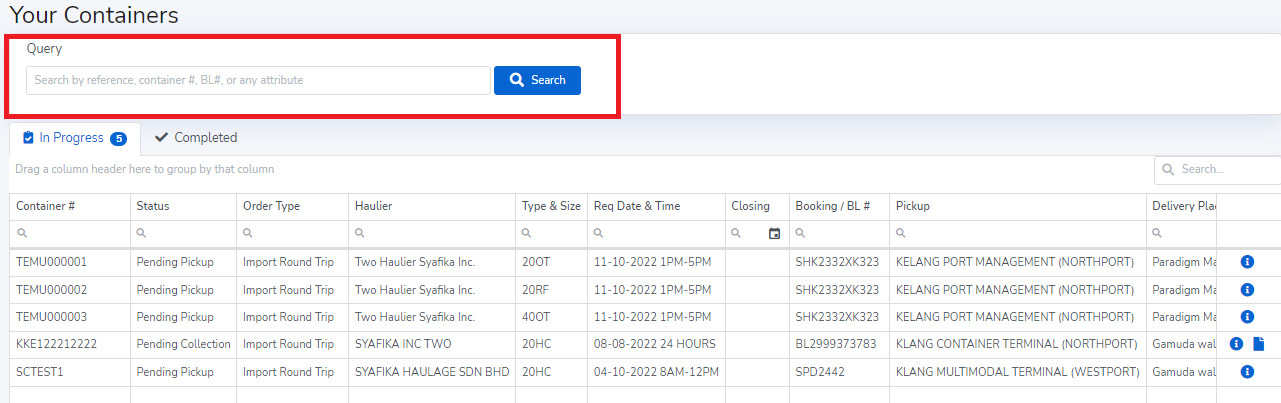
Task: Click Req Date & Time column header
Action: pos(637,206)
